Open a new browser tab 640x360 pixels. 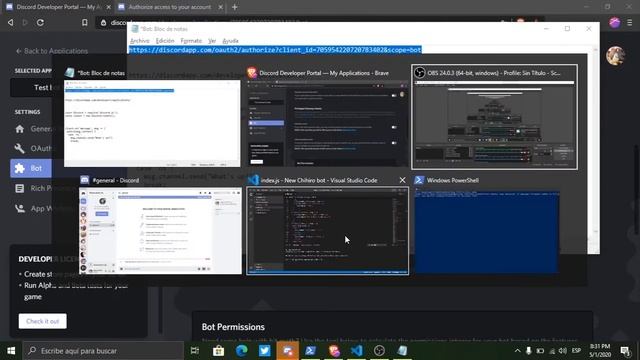[x=235, y=7]
